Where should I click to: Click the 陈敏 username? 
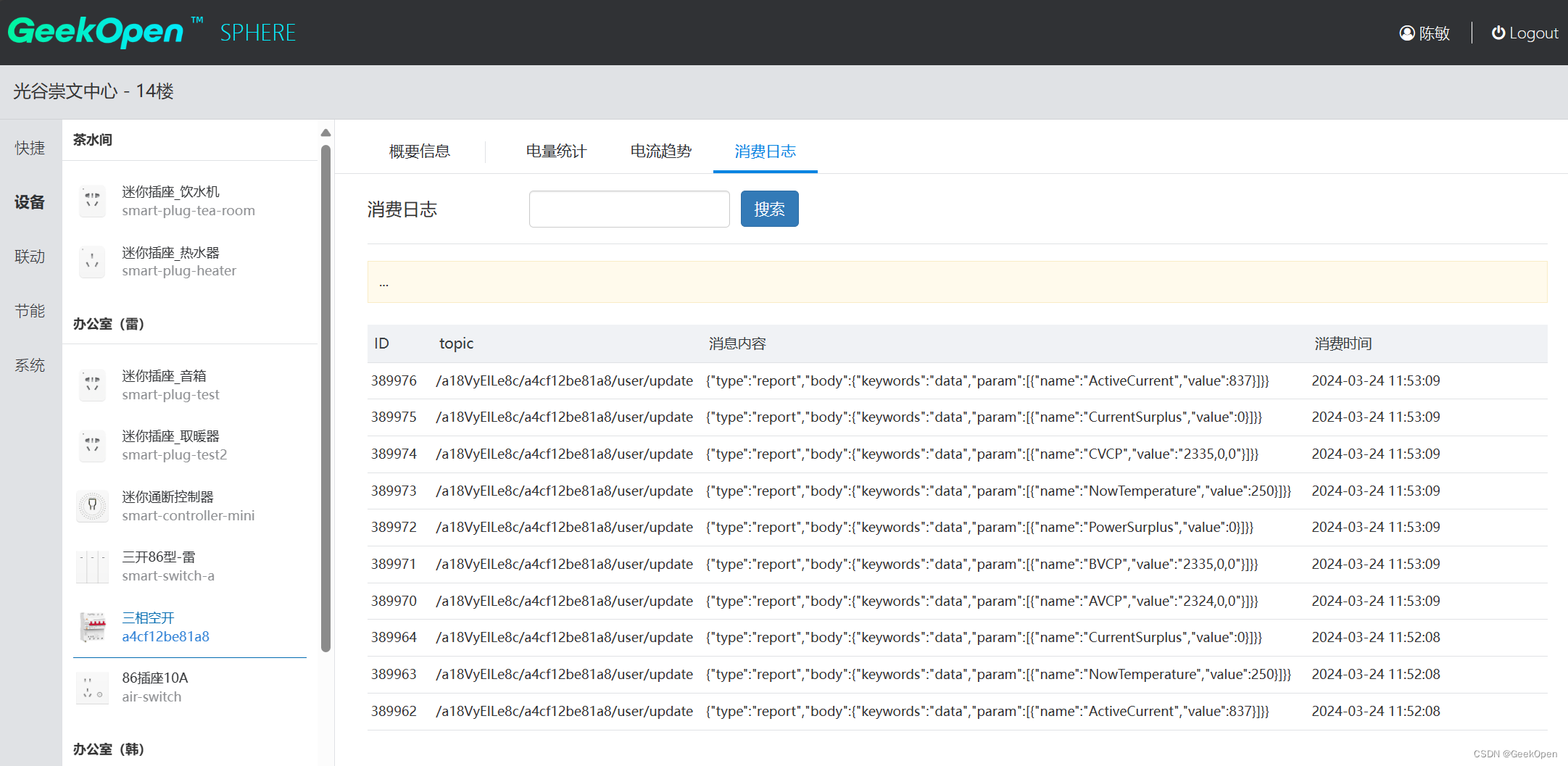[1434, 33]
